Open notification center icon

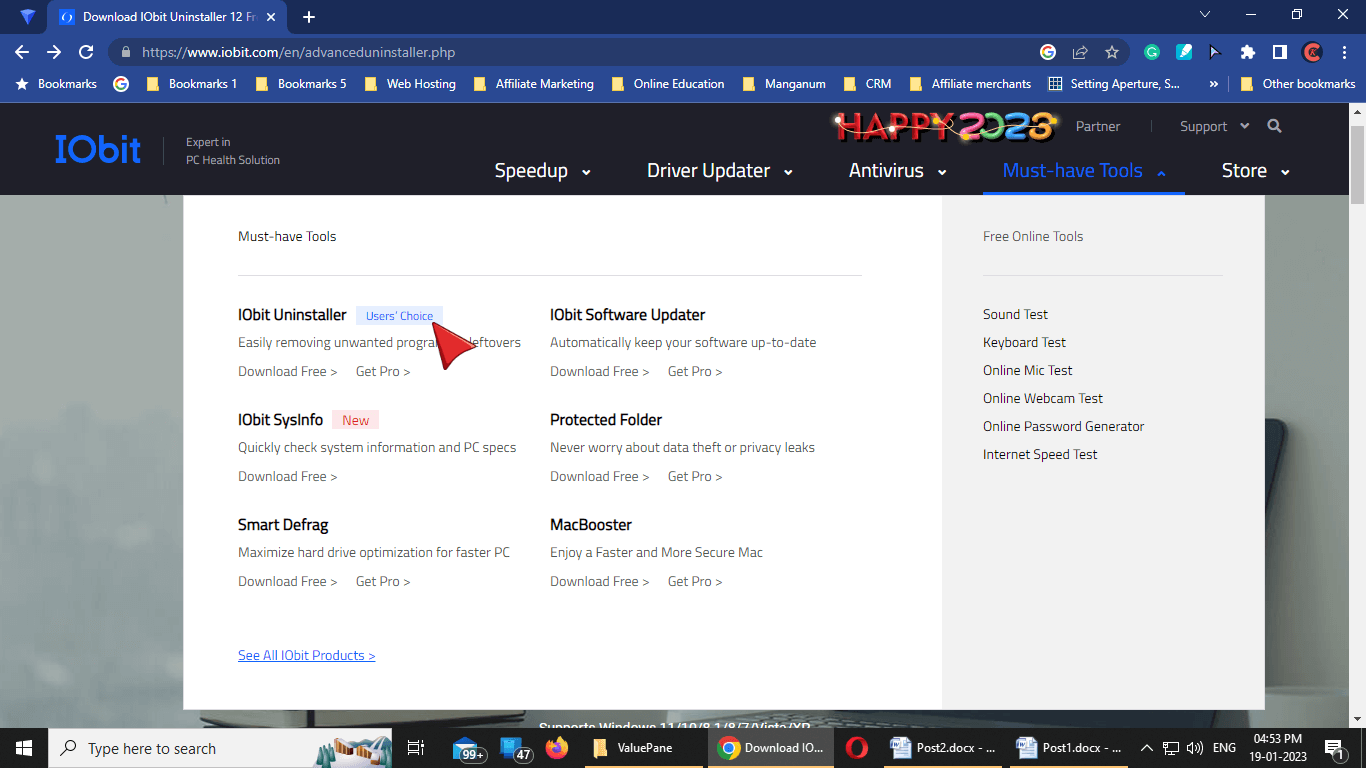click(1333, 748)
